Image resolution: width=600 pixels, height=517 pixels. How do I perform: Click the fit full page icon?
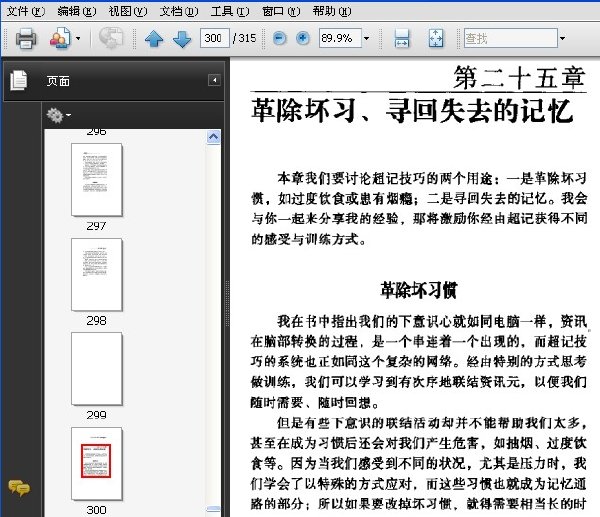[436, 38]
